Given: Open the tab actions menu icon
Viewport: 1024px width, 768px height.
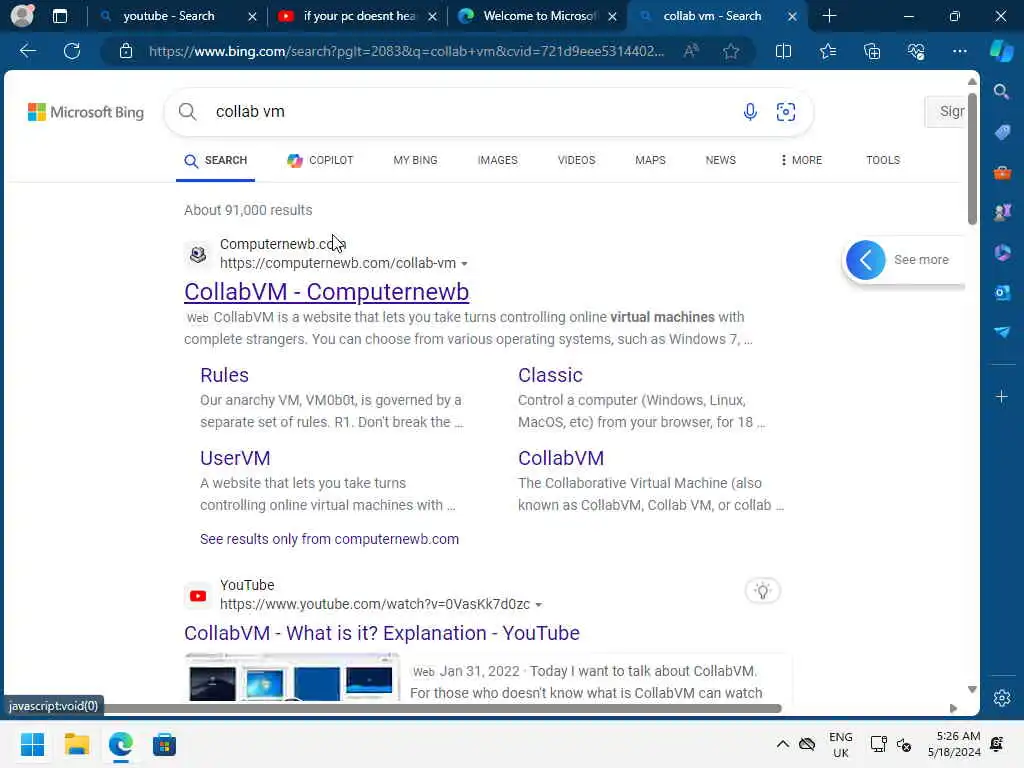Looking at the screenshot, I should pos(59,16).
